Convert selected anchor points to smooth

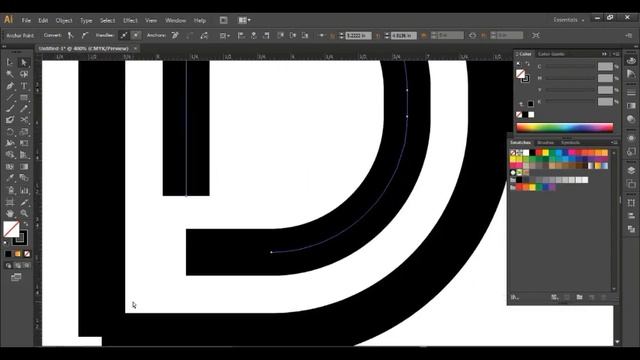tap(84, 36)
